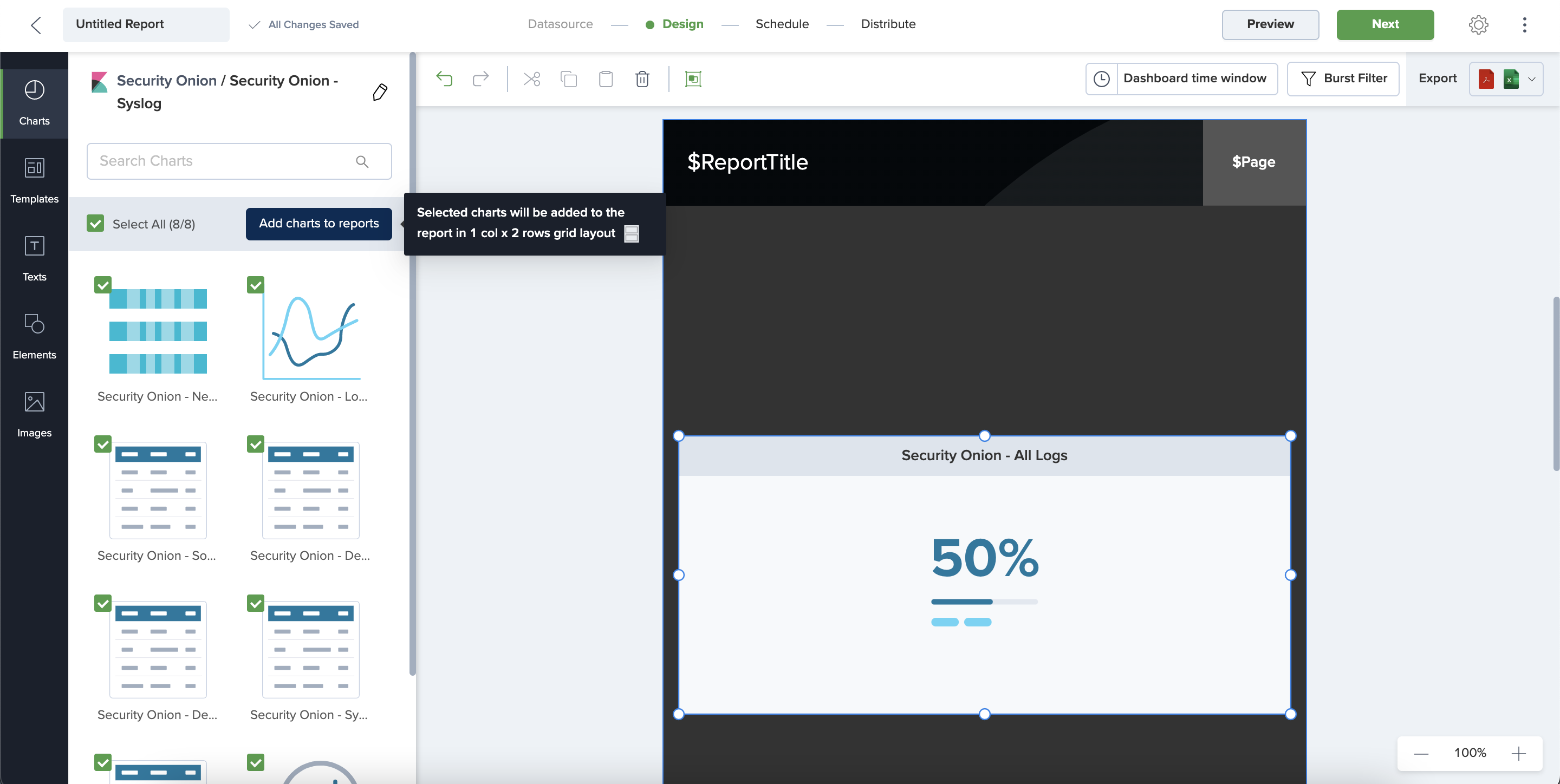Open settings gear icon
The image size is (1560, 784).
click(x=1478, y=25)
